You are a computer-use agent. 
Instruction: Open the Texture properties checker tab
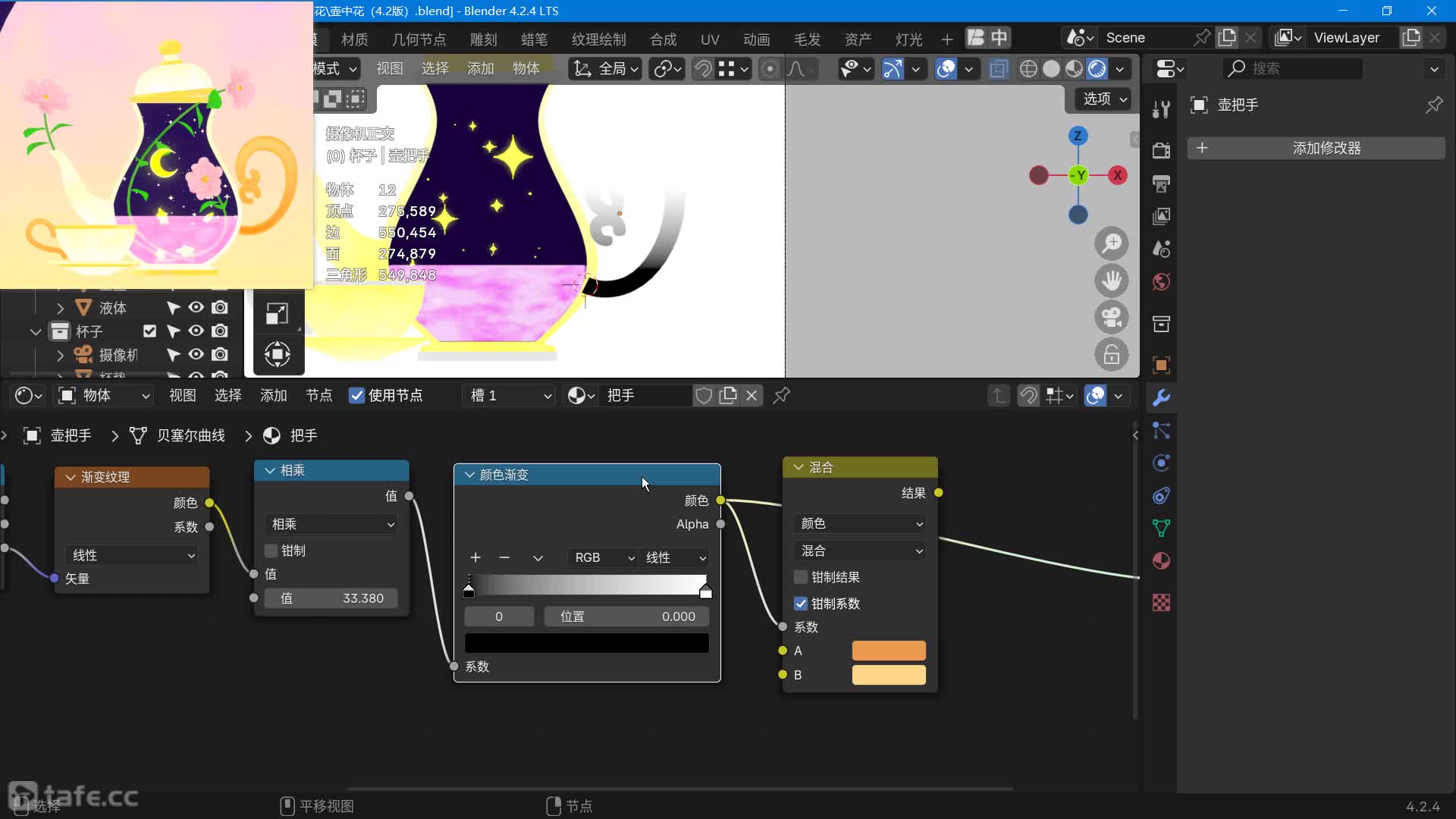(1161, 603)
